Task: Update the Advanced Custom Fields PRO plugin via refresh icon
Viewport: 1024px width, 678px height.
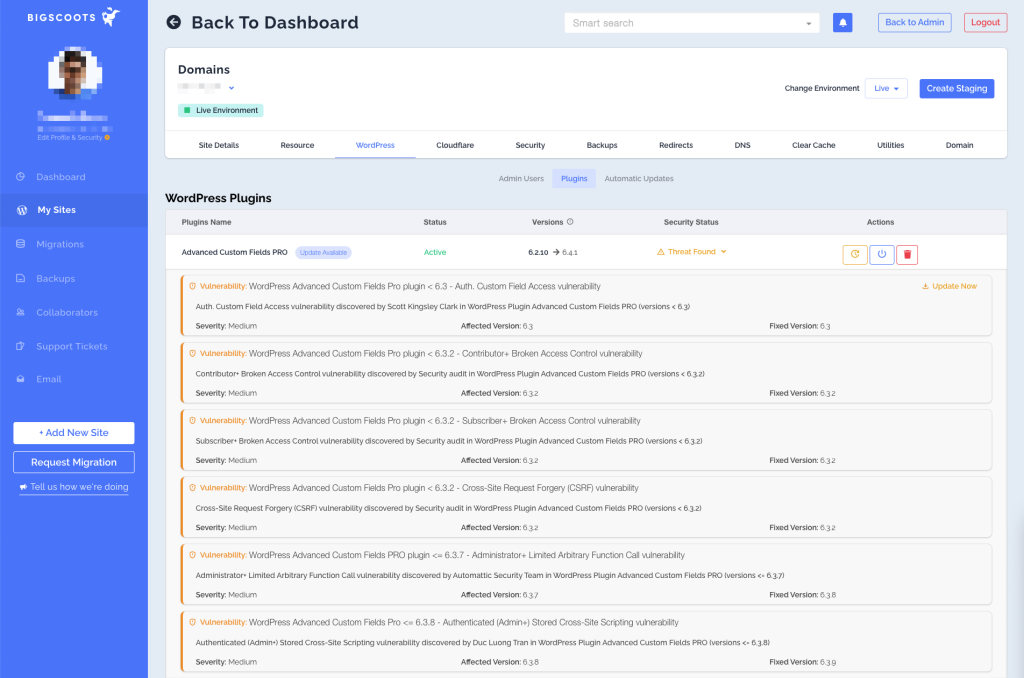Action: point(855,255)
